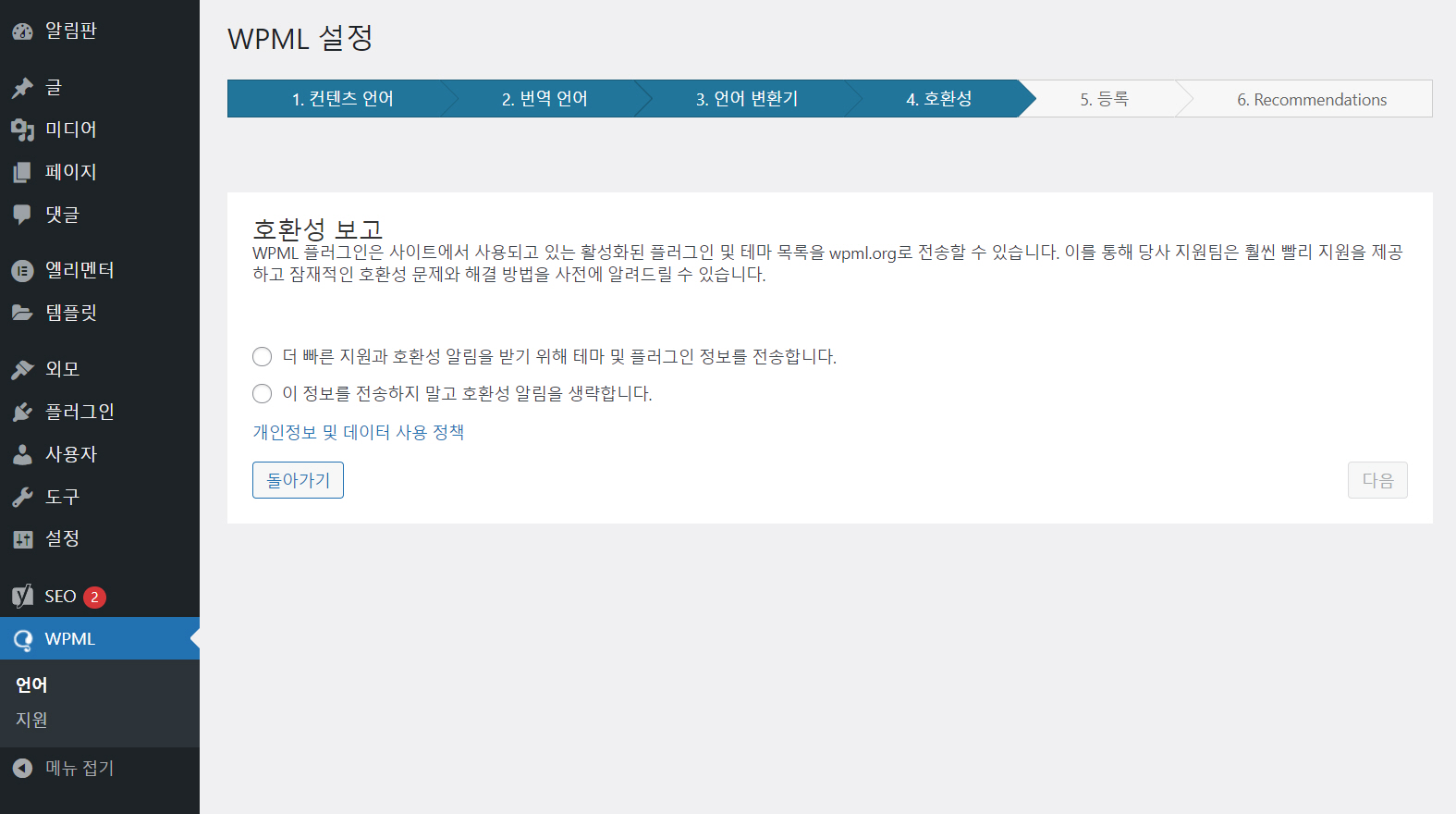The width and height of the screenshot is (1456, 814).
Task: Click the 템플릿 folder icon
Action: coord(23,313)
